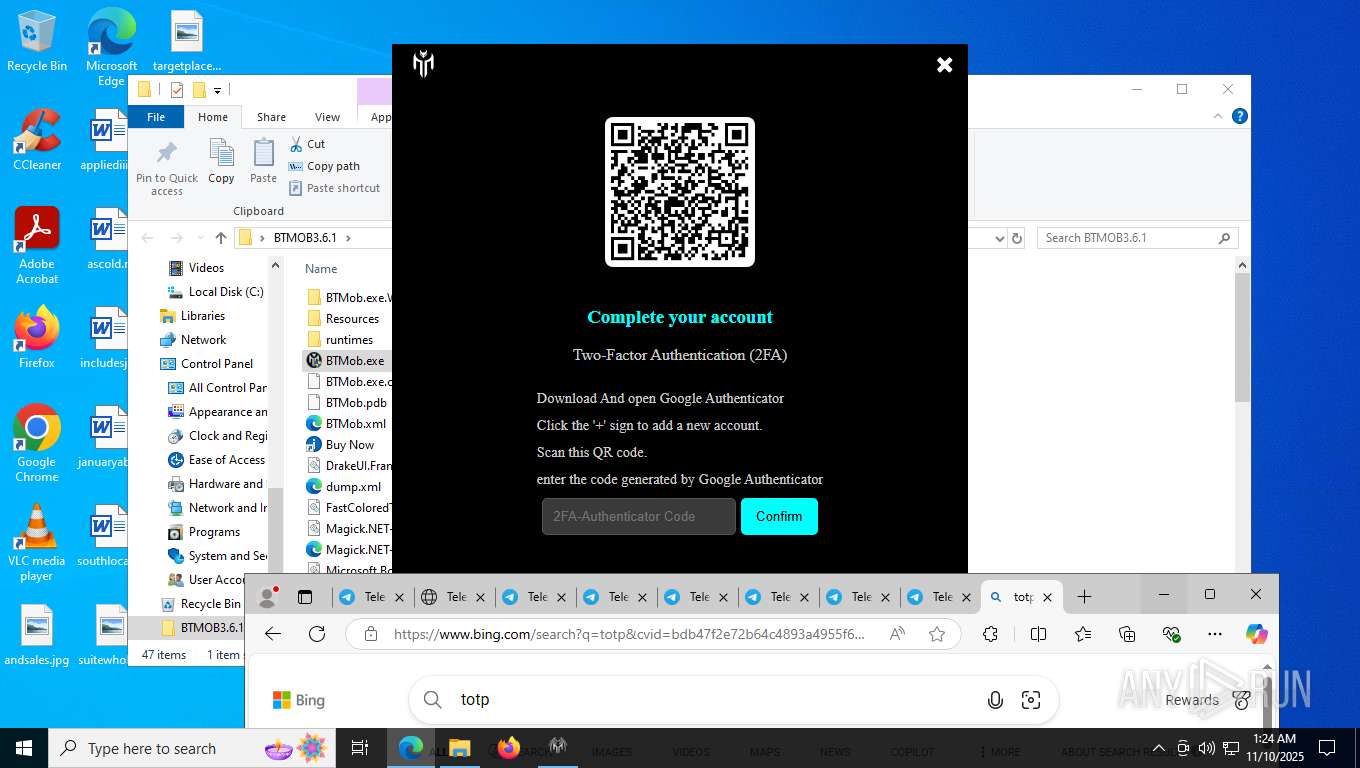Select Control Panel in the navigation pane
1360x768 pixels.
tap(216, 363)
